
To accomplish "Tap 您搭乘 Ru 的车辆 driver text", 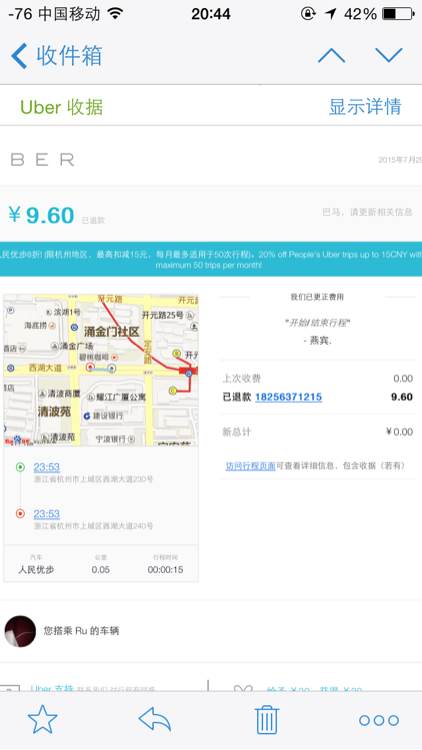I will point(81,631).
